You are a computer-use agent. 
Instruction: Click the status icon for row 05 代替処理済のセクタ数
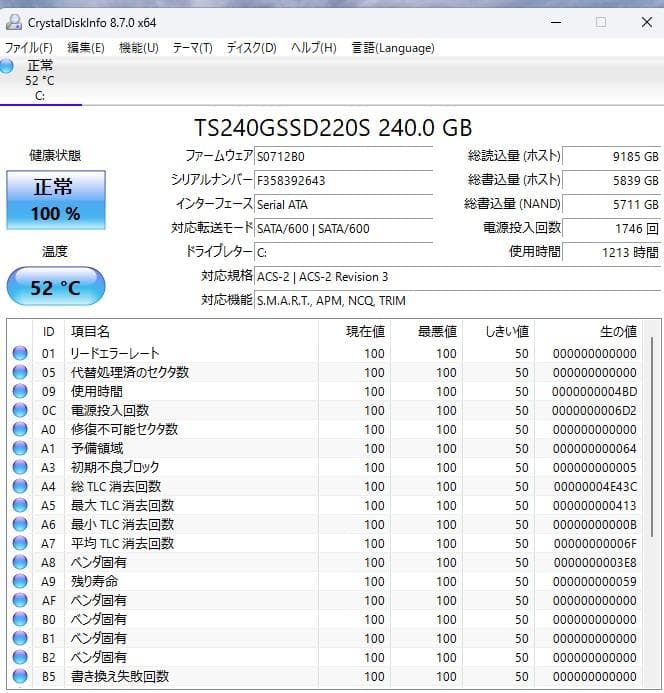pos(20,372)
